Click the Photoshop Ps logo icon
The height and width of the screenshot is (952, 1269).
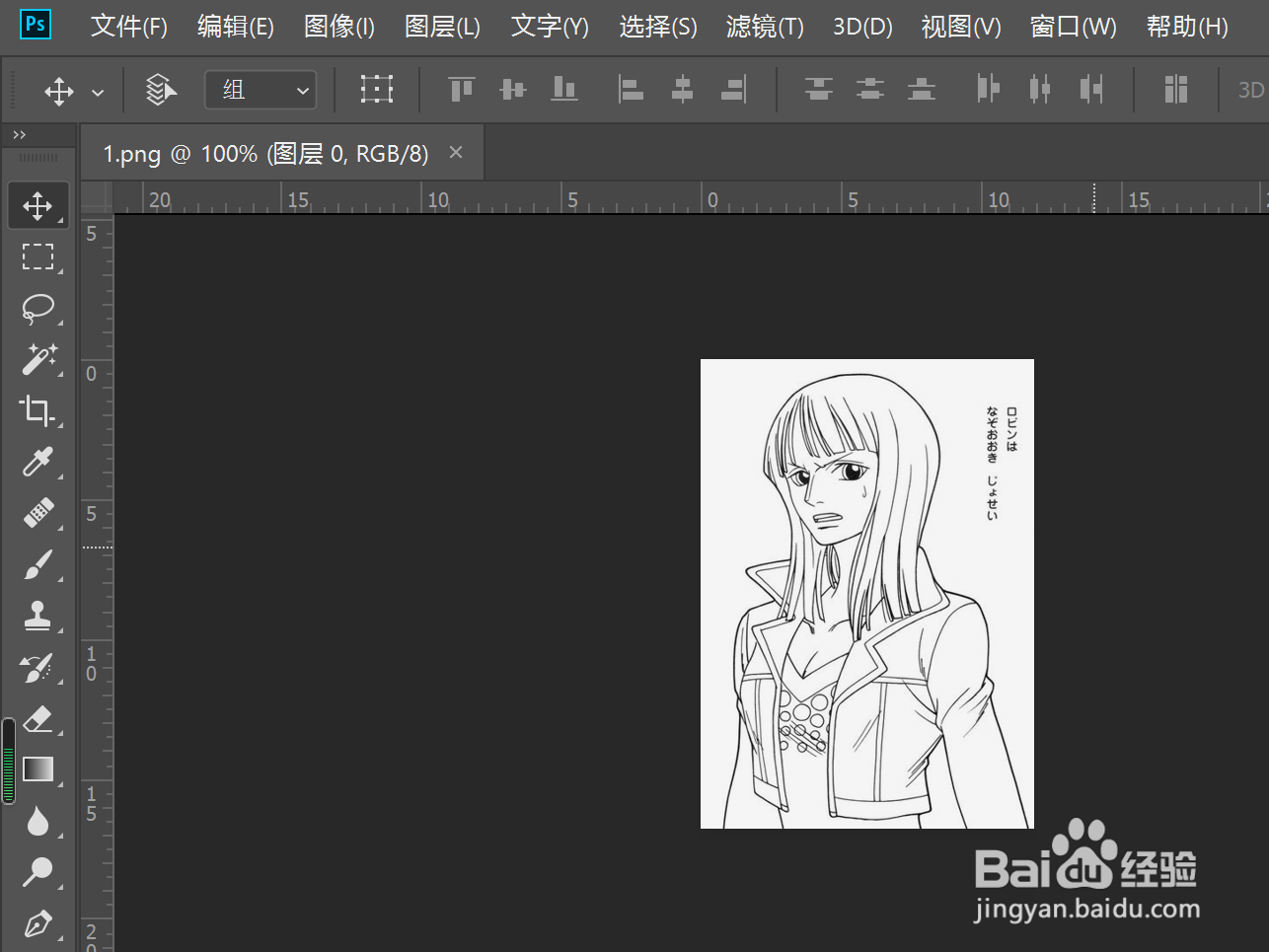click(x=36, y=24)
